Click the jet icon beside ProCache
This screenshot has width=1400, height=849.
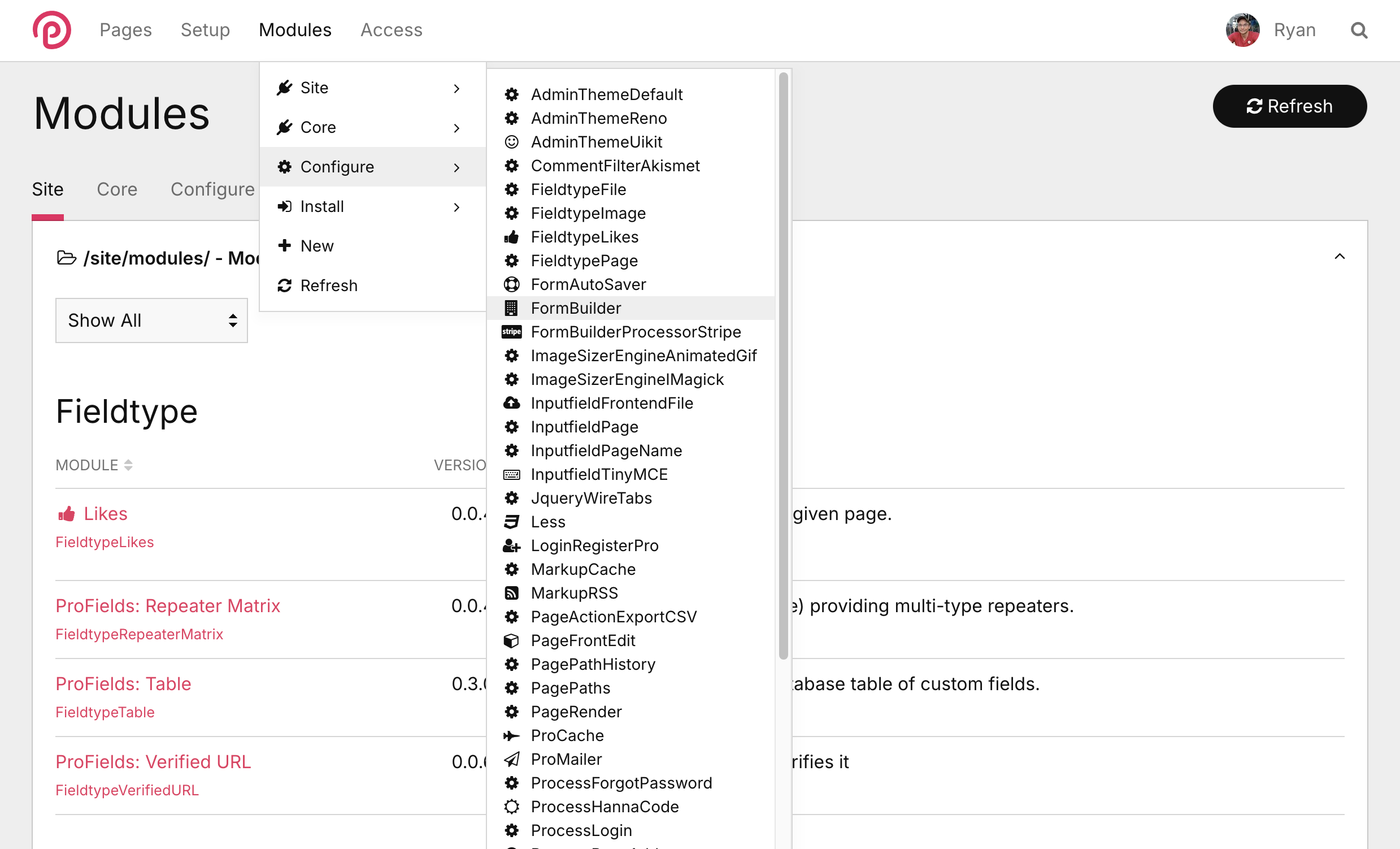511,735
